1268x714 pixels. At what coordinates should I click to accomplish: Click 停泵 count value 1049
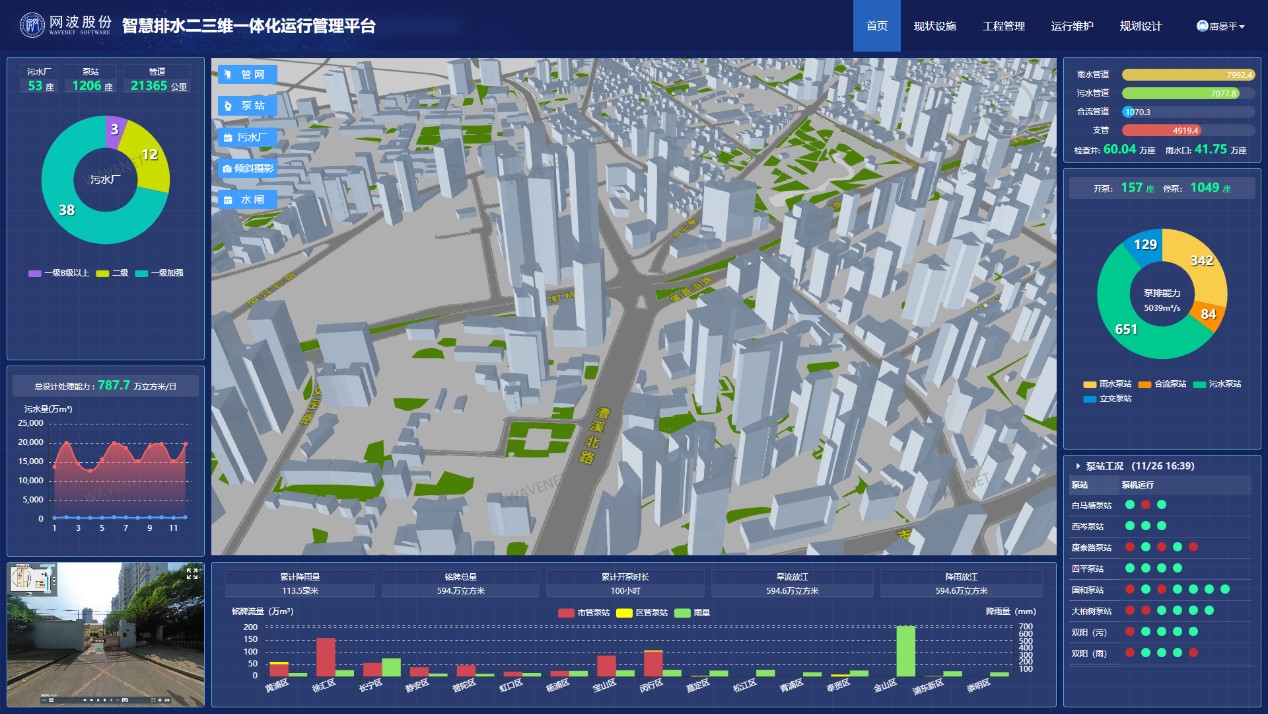tap(1204, 188)
